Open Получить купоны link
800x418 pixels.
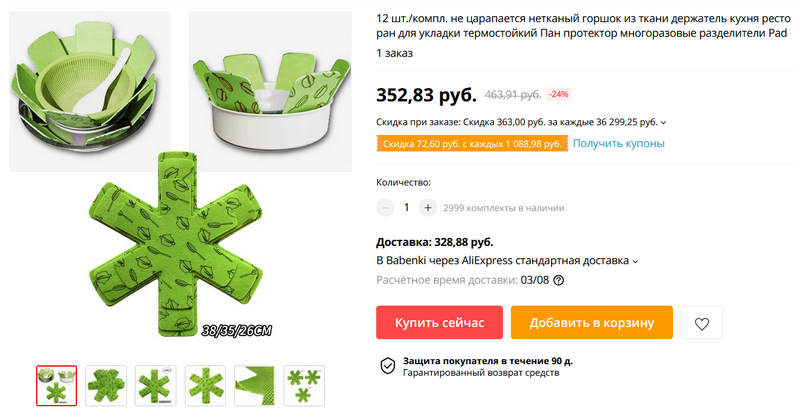[619, 144]
